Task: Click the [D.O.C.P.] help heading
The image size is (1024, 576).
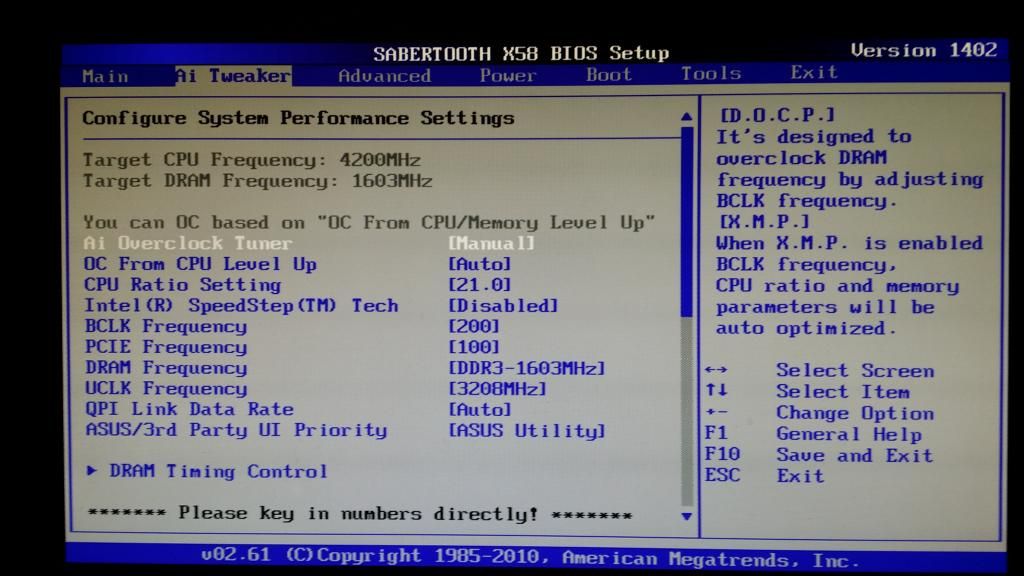Action: [776, 115]
